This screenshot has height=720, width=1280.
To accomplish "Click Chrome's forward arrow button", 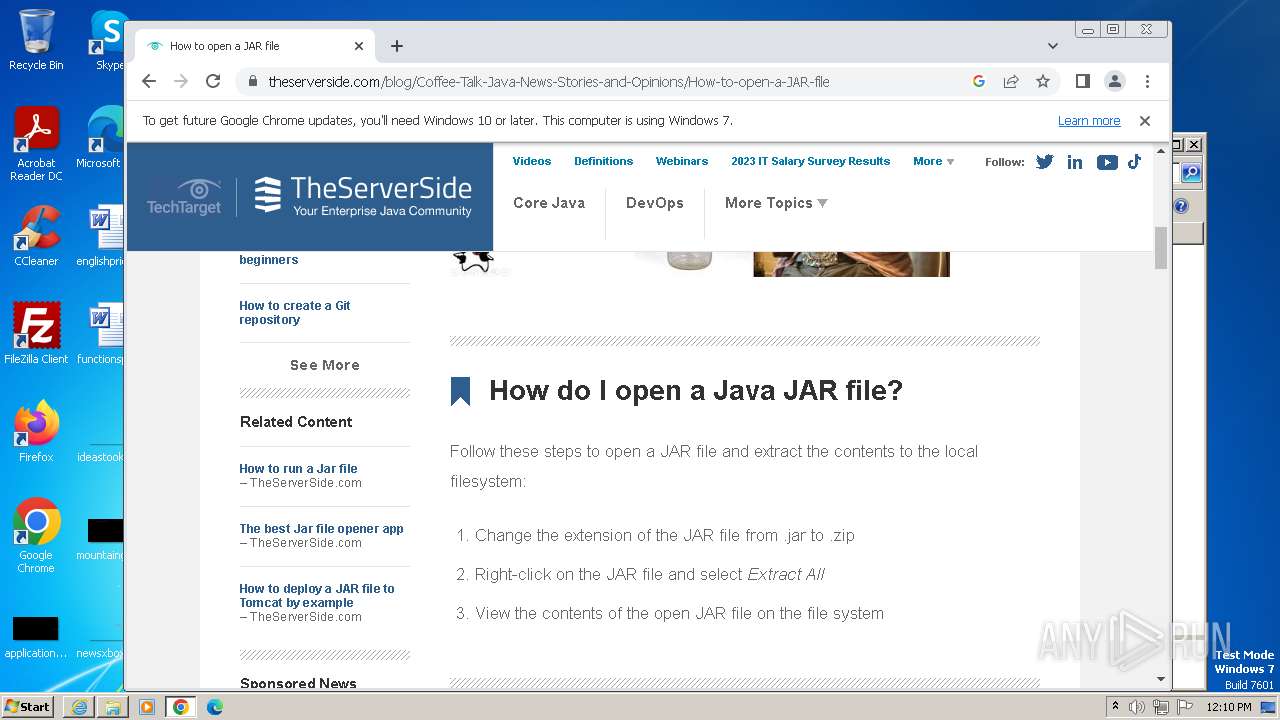I will (x=181, y=81).
